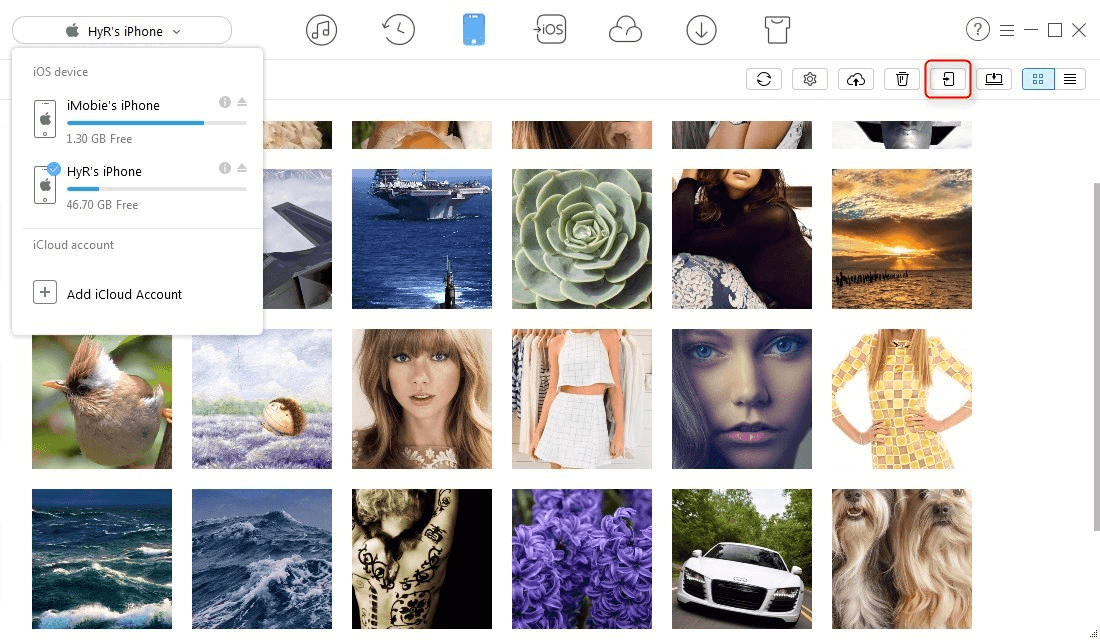1100x640 pixels.
Task: Transfer photos to another device button
Action: click(948, 79)
